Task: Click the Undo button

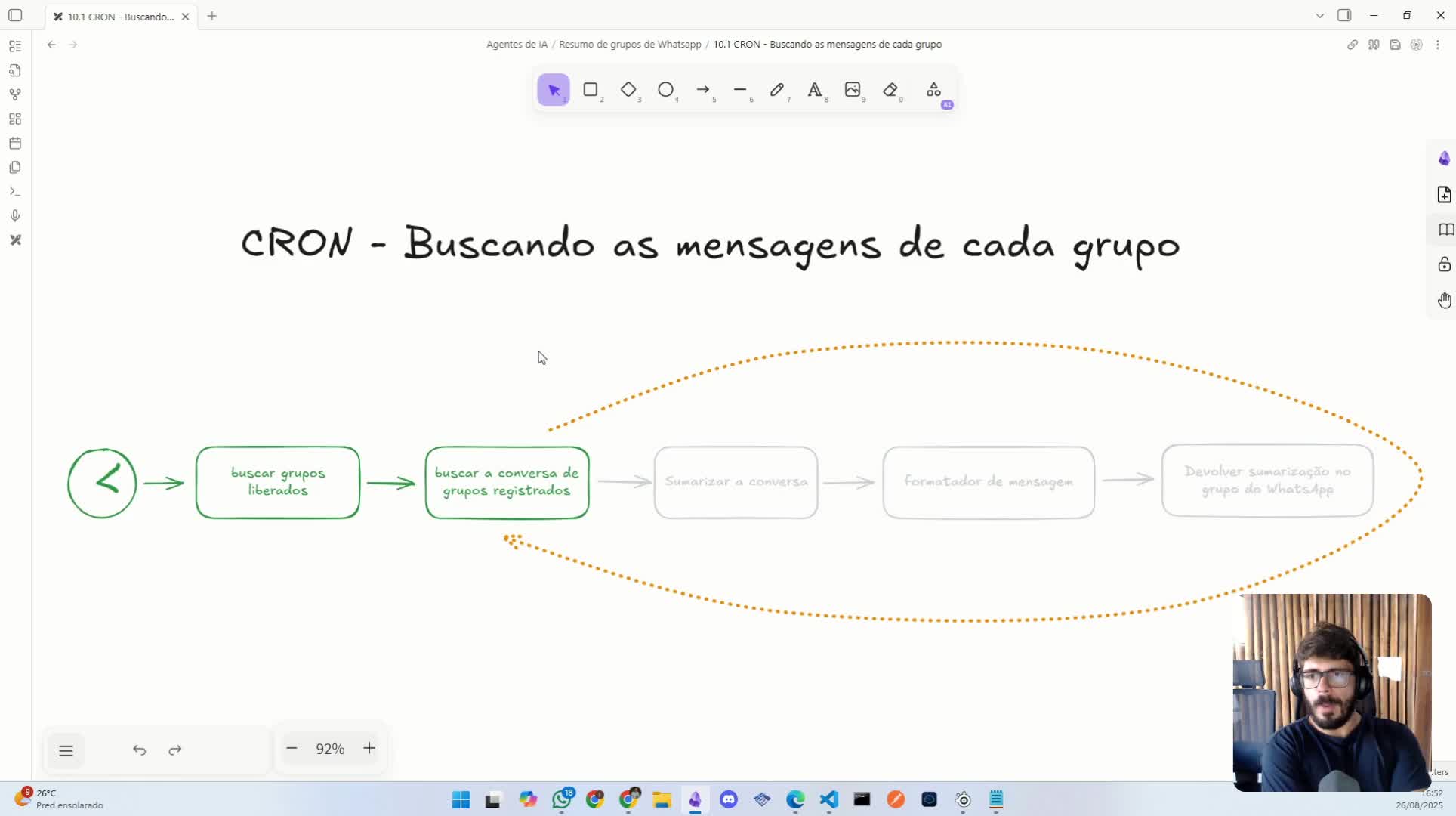Action: 139,750
